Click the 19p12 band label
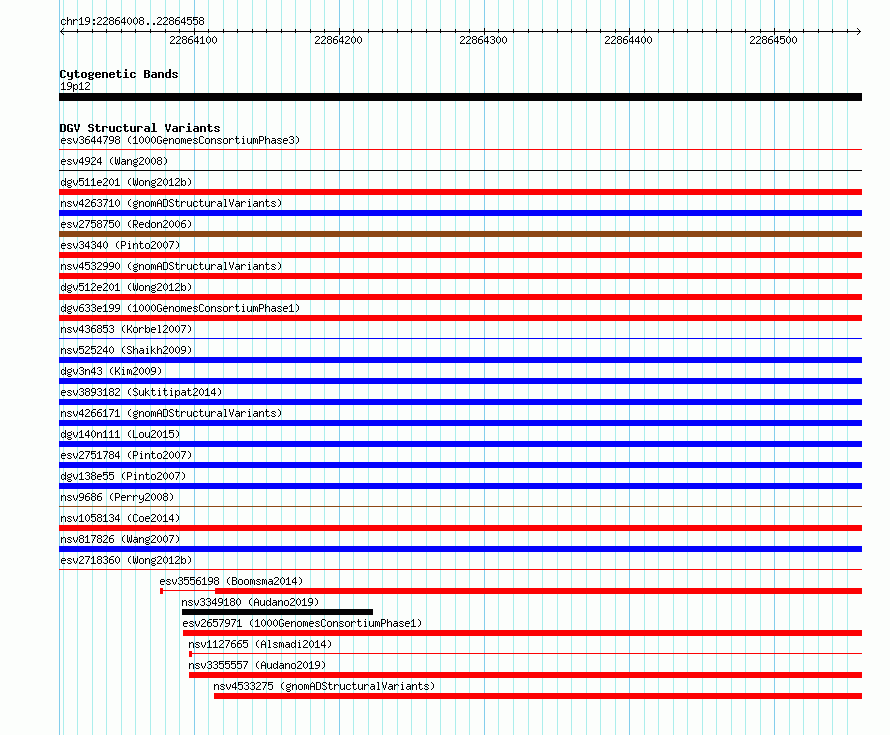Screen dimensions: 890x735 [x=75, y=86]
